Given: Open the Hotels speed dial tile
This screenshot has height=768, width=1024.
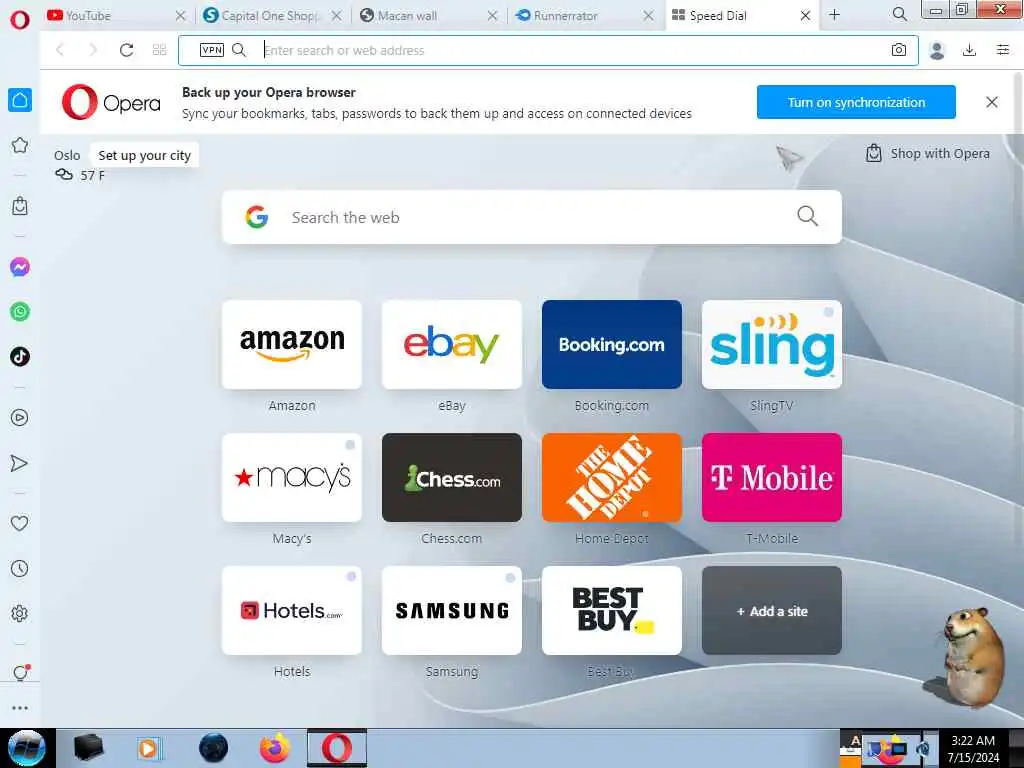Looking at the screenshot, I should coord(292,611).
